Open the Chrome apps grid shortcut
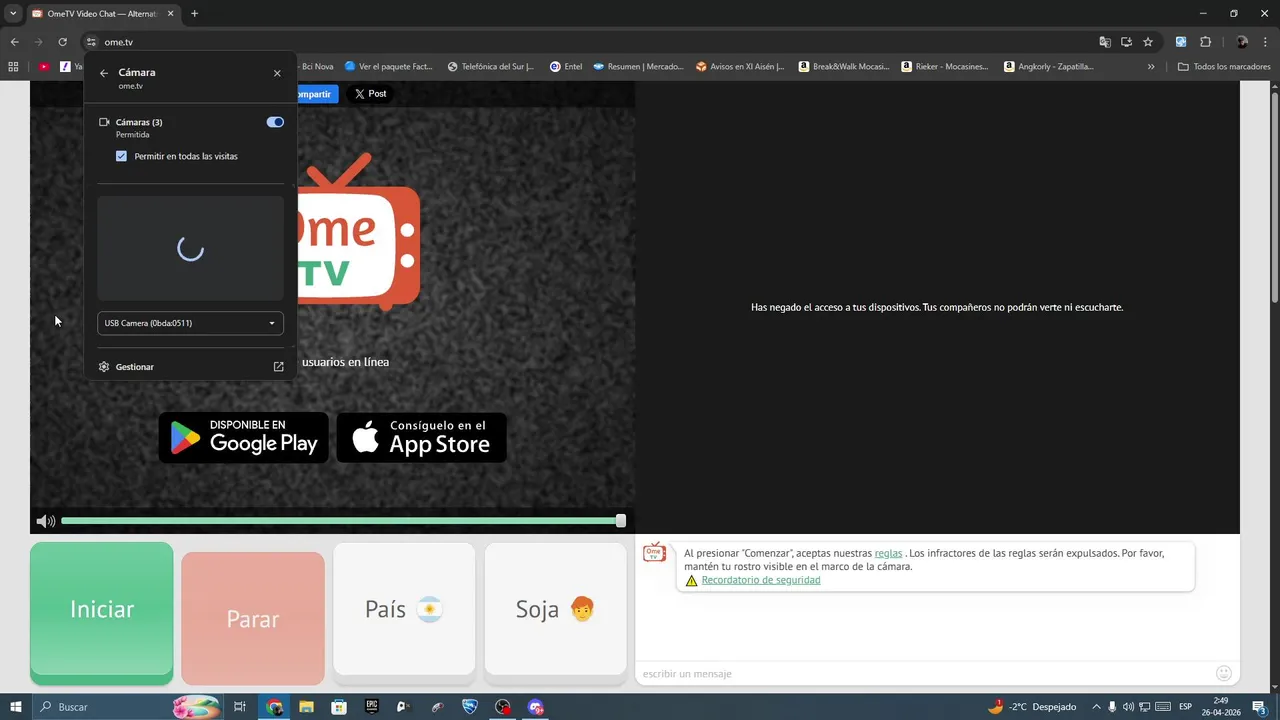Image resolution: width=1280 pixels, height=720 pixels. [13, 67]
